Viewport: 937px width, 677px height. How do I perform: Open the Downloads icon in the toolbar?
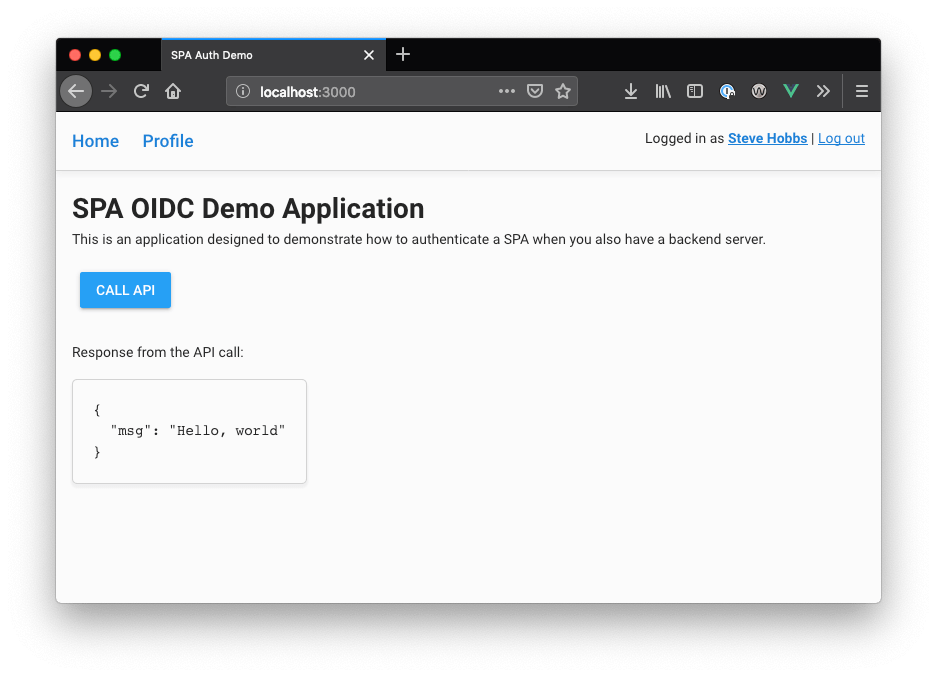coord(631,91)
